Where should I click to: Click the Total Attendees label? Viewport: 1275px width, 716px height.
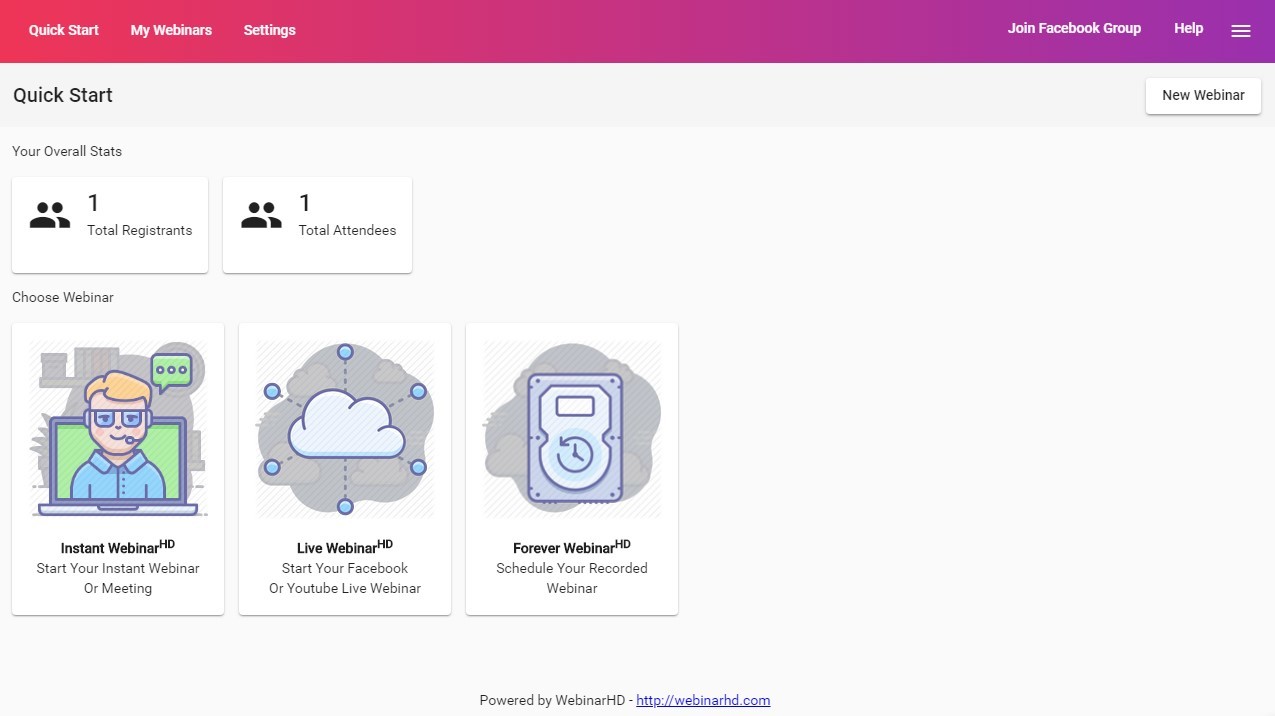[348, 230]
